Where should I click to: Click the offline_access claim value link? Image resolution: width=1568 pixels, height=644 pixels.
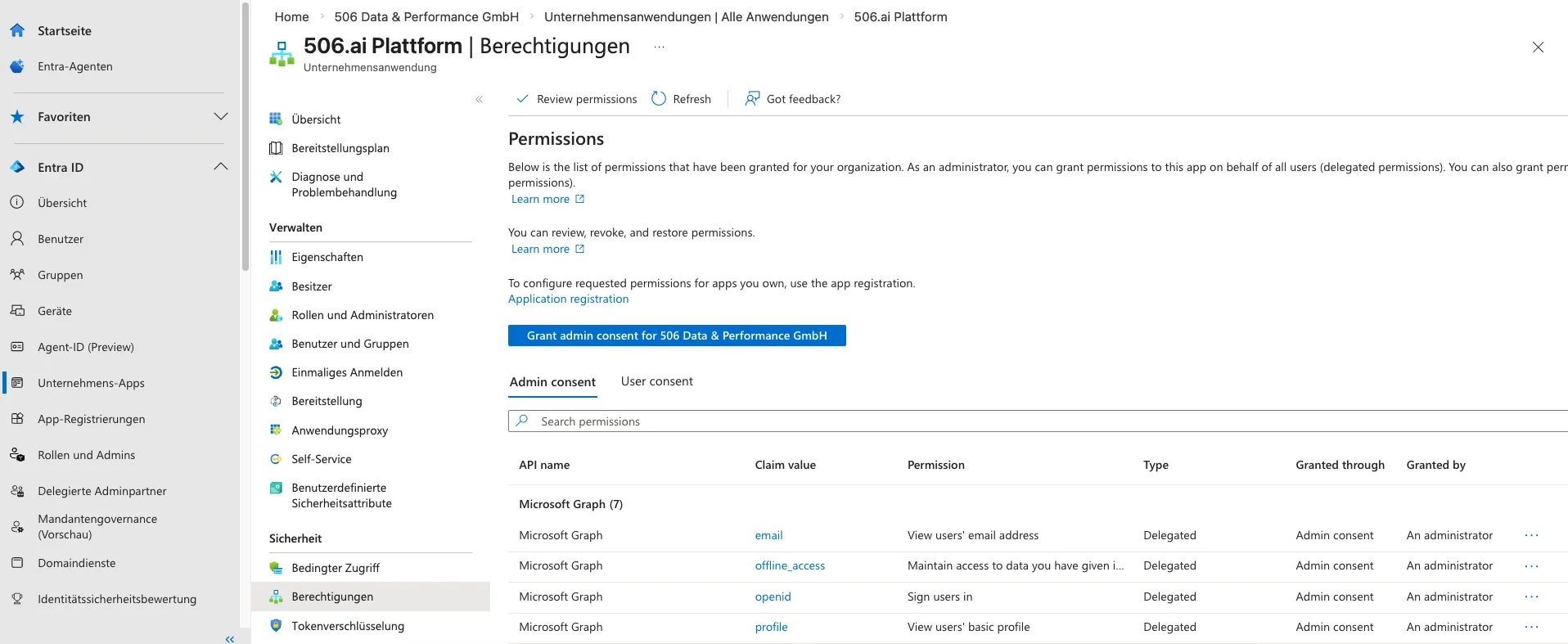coord(790,565)
